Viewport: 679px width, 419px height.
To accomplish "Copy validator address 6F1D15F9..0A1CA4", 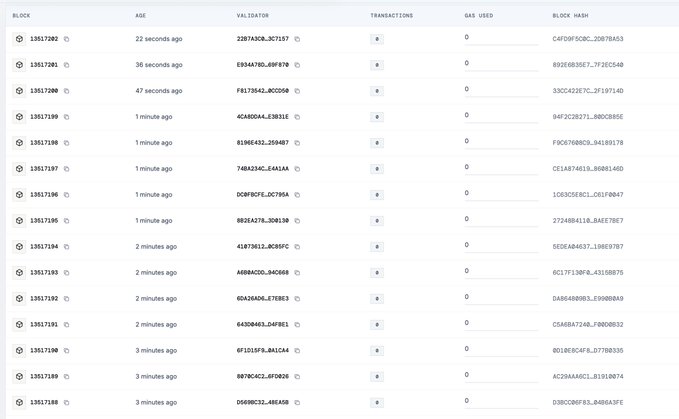I will click(x=297, y=351).
